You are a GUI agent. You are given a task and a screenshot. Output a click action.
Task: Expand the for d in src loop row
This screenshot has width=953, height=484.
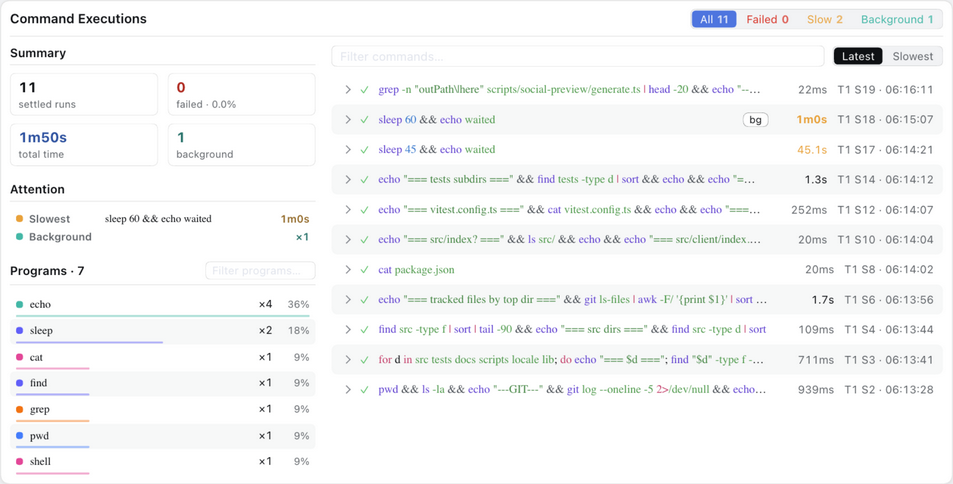(x=348, y=359)
